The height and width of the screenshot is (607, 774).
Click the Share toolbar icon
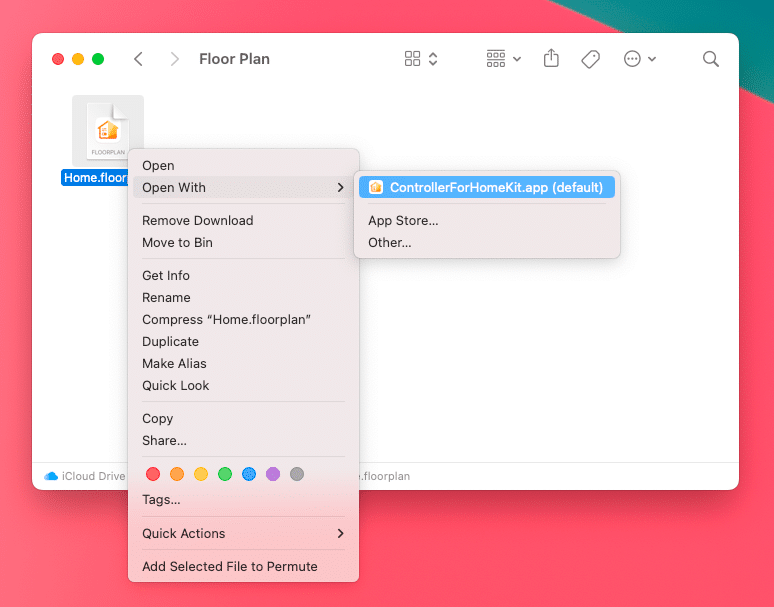551,58
